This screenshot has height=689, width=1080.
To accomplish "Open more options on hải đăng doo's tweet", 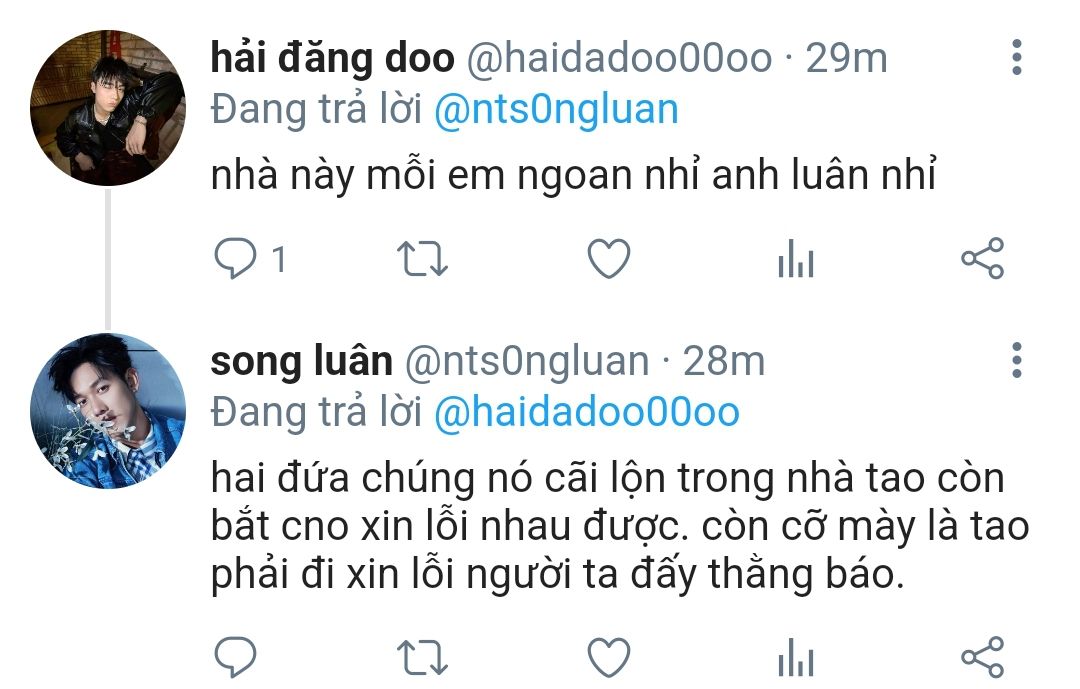I will [1017, 57].
